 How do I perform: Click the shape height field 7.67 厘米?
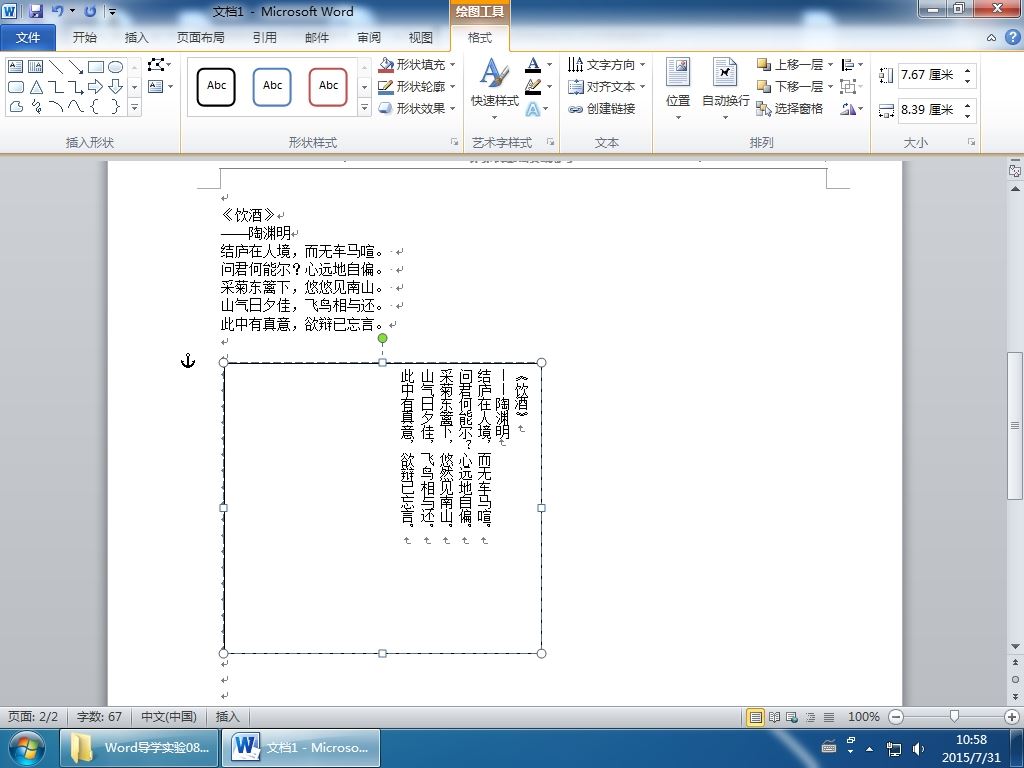(x=929, y=74)
